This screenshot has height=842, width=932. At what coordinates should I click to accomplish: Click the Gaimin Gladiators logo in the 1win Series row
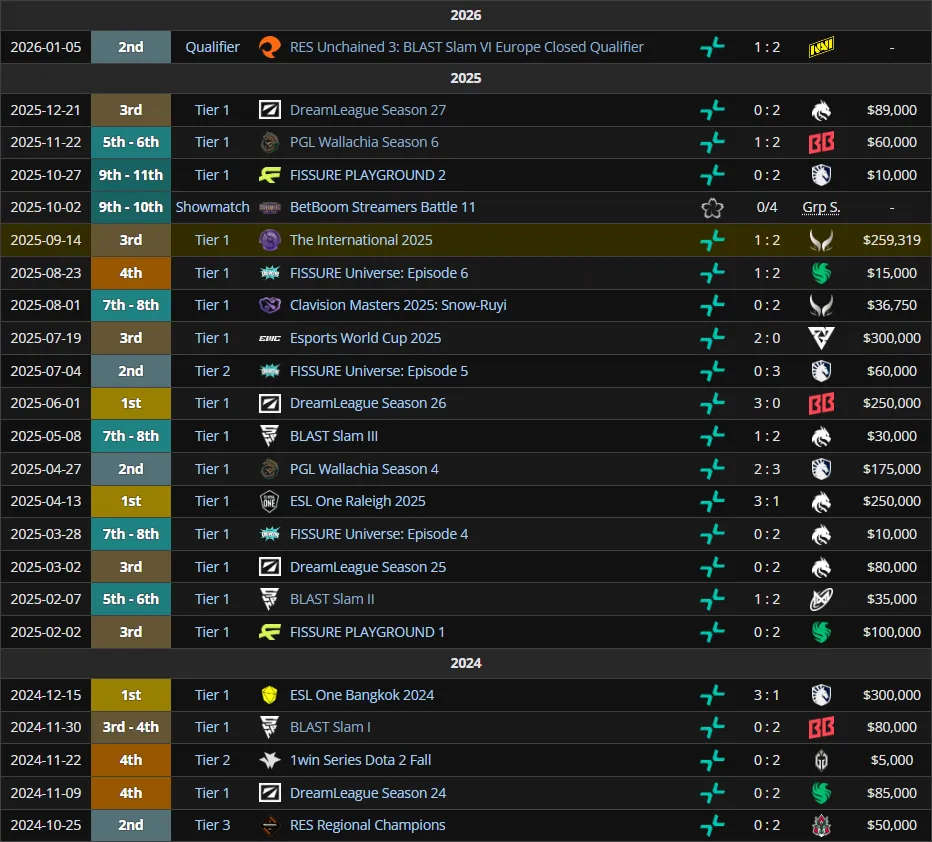[821, 760]
